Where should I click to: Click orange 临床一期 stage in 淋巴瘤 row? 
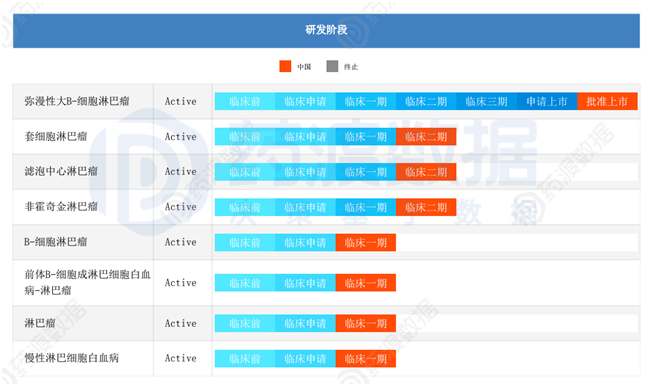tap(366, 323)
